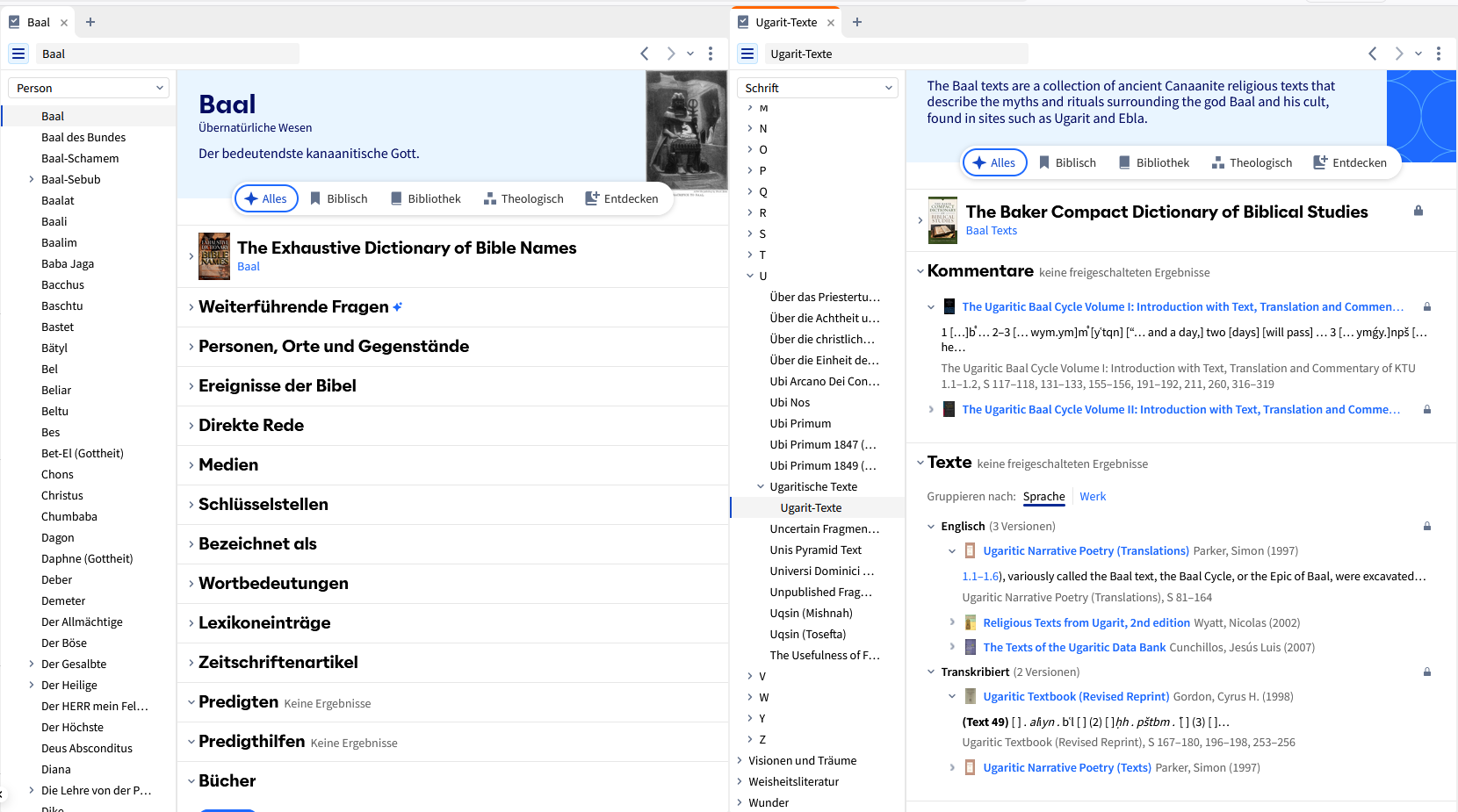The width and height of the screenshot is (1458, 812).
Task: Open Ugaritic Narrative Poetry (Translations) link
Action: 1086,550
